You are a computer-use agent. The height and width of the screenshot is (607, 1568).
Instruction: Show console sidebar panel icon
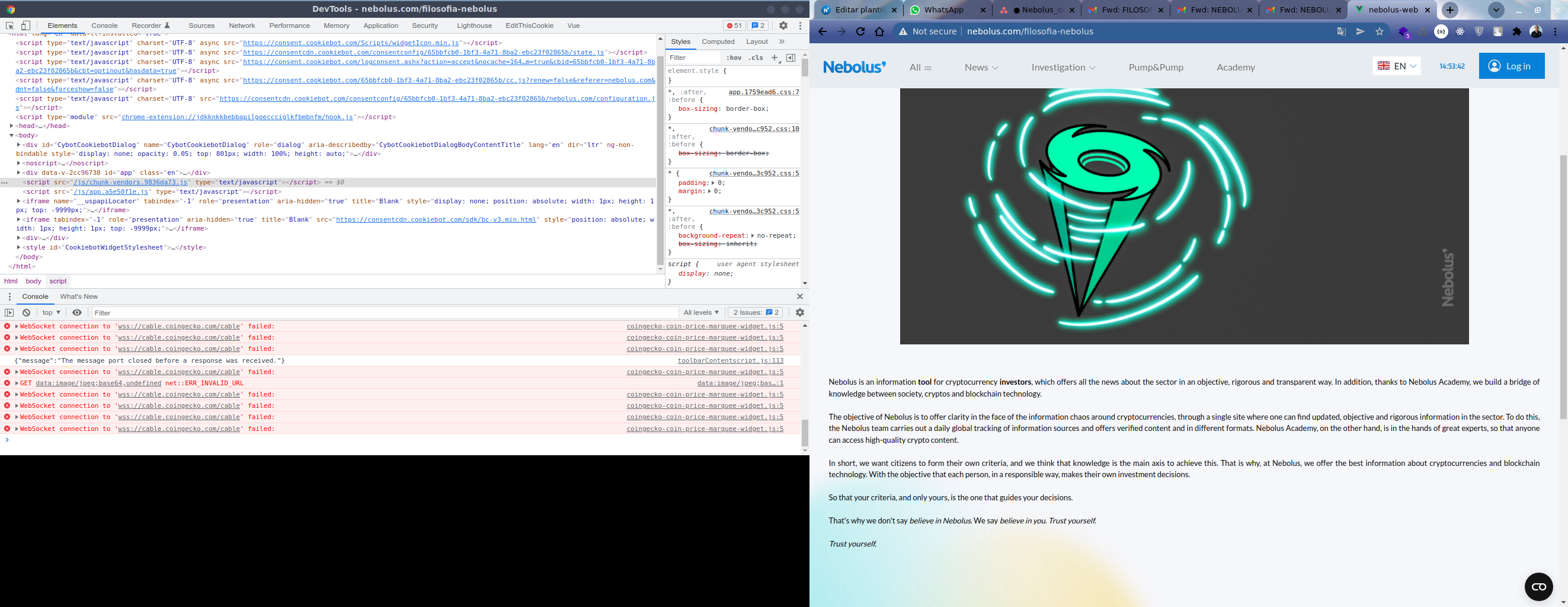click(x=9, y=312)
